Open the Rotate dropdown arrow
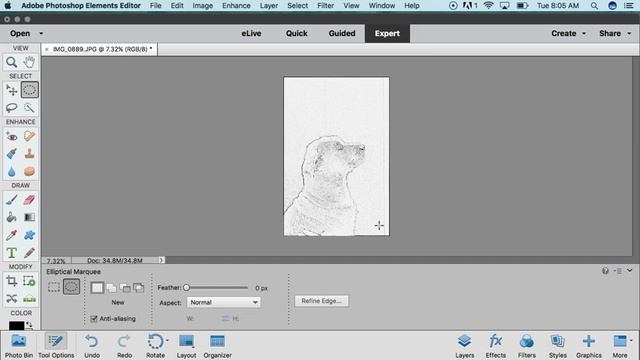The width and height of the screenshot is (640, 360). 167,340
